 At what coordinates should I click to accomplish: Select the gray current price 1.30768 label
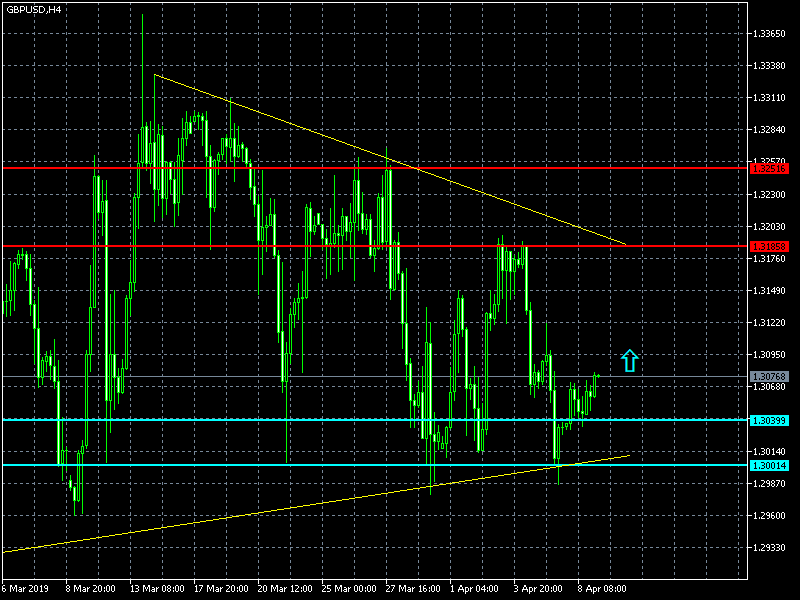[769, 377]
